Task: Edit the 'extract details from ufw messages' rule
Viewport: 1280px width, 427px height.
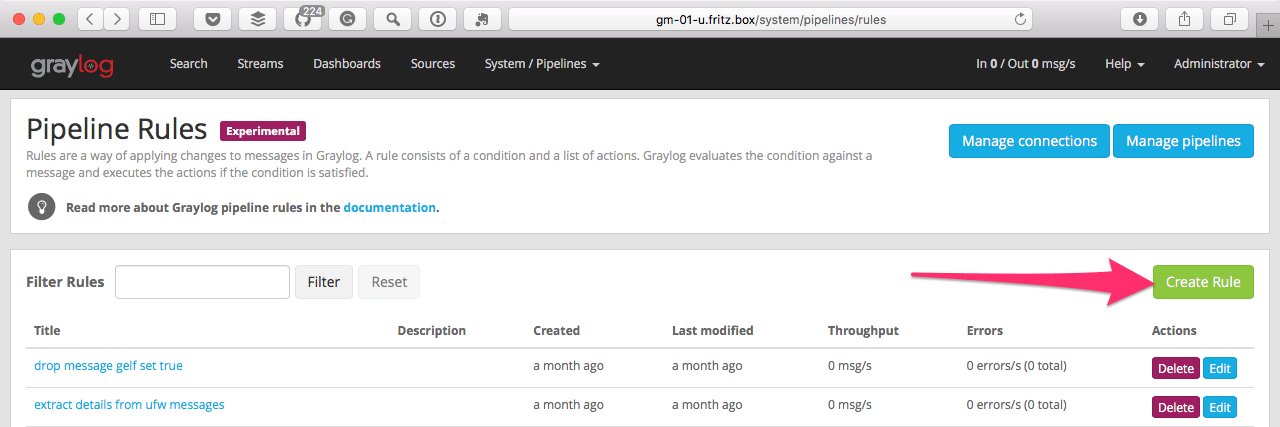Action: pyautogui.click(x=1220, y=407)
